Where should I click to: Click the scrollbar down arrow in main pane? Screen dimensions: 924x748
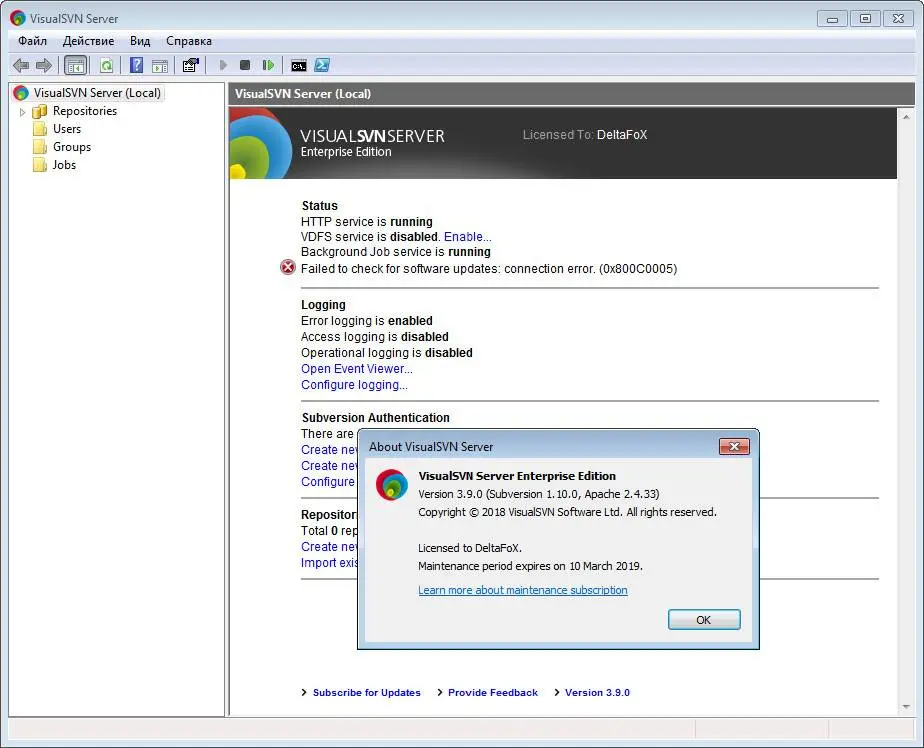point(906,707)
